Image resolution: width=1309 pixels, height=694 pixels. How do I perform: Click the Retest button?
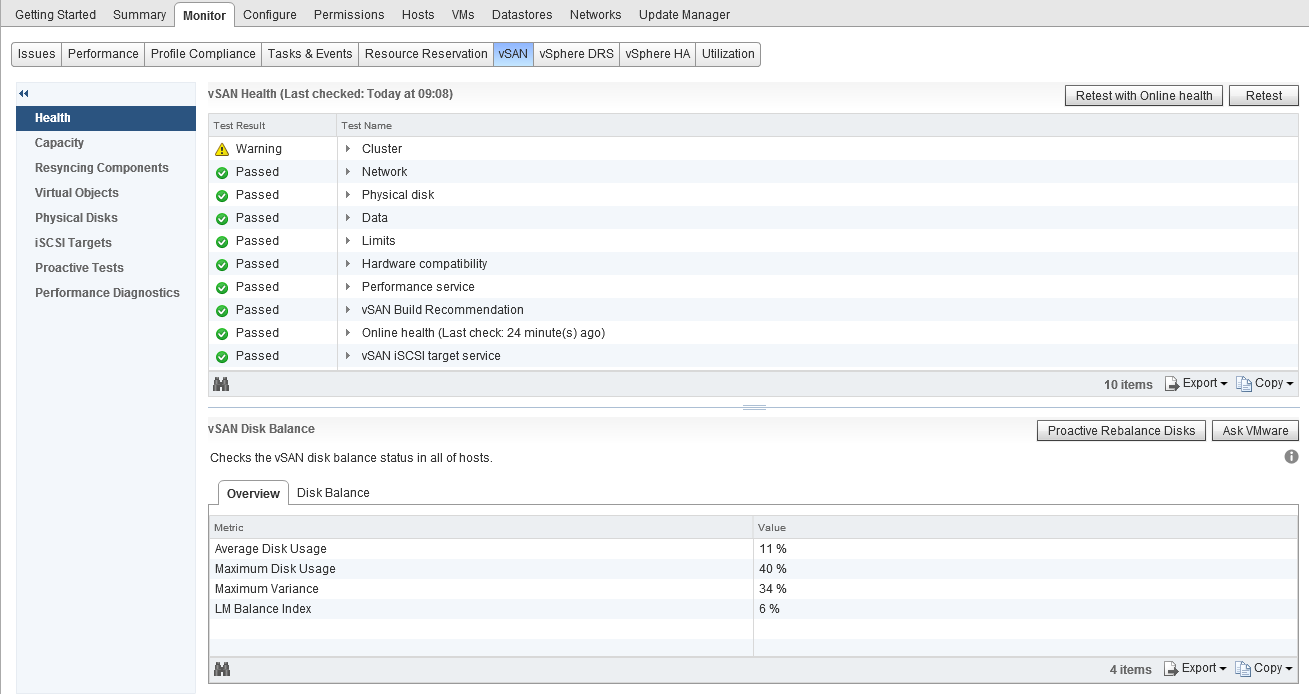pyautogui.click(x=1264, y=96)
